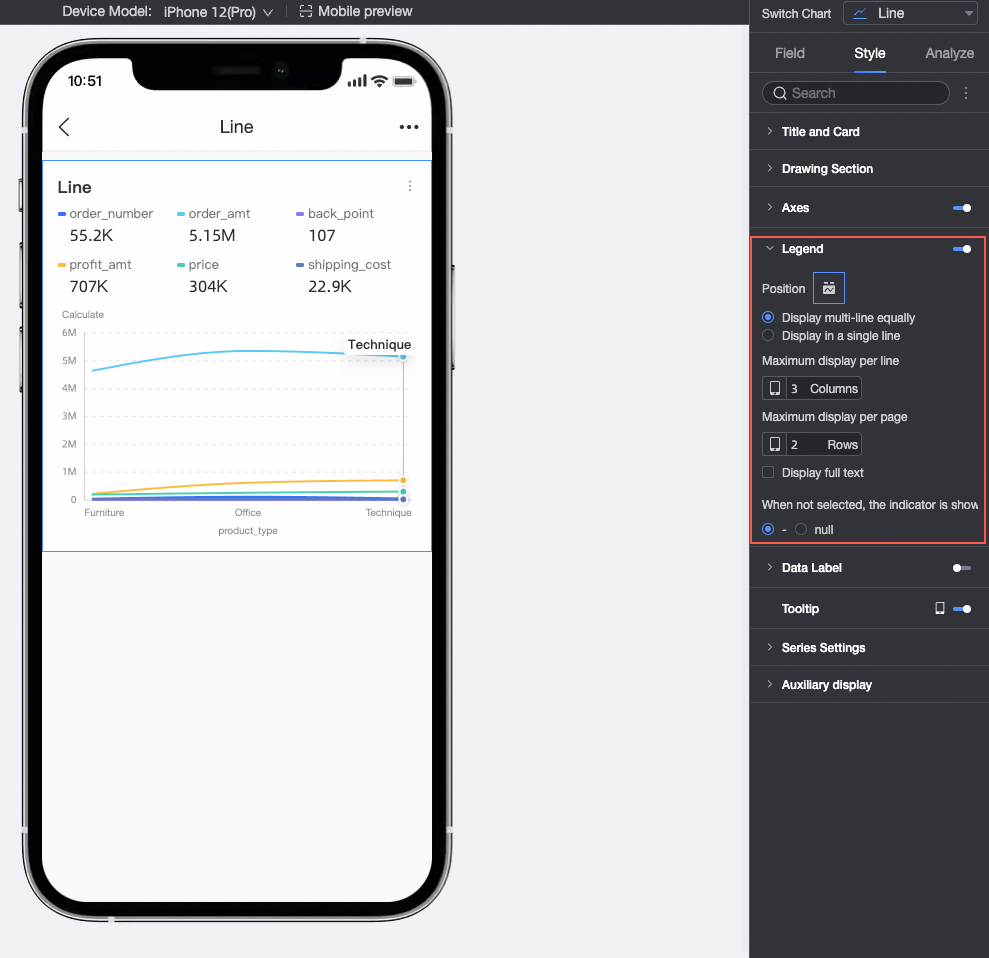Open the Switch Chart Line dropdown
This screenshot has width=989, height=958.
click(910, 13)
